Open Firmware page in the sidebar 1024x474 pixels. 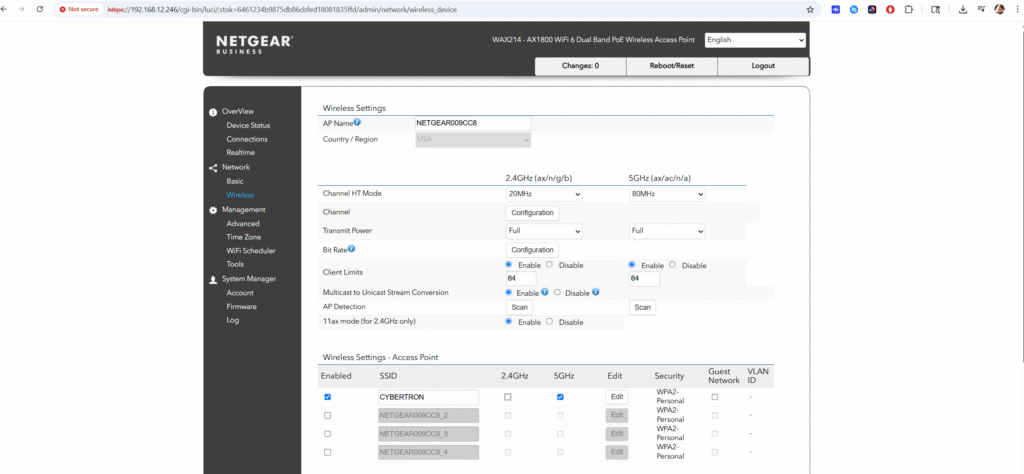pyautogui.click(x=242, y=306)
